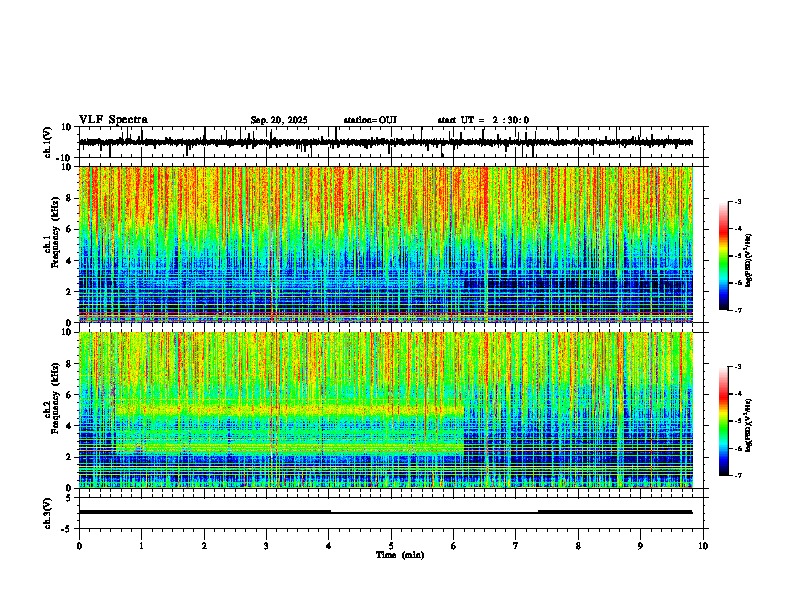Click the "-3" label on the ch.2 colorbar
Viewport: 792px width, 612px height.
click(737, 367)
